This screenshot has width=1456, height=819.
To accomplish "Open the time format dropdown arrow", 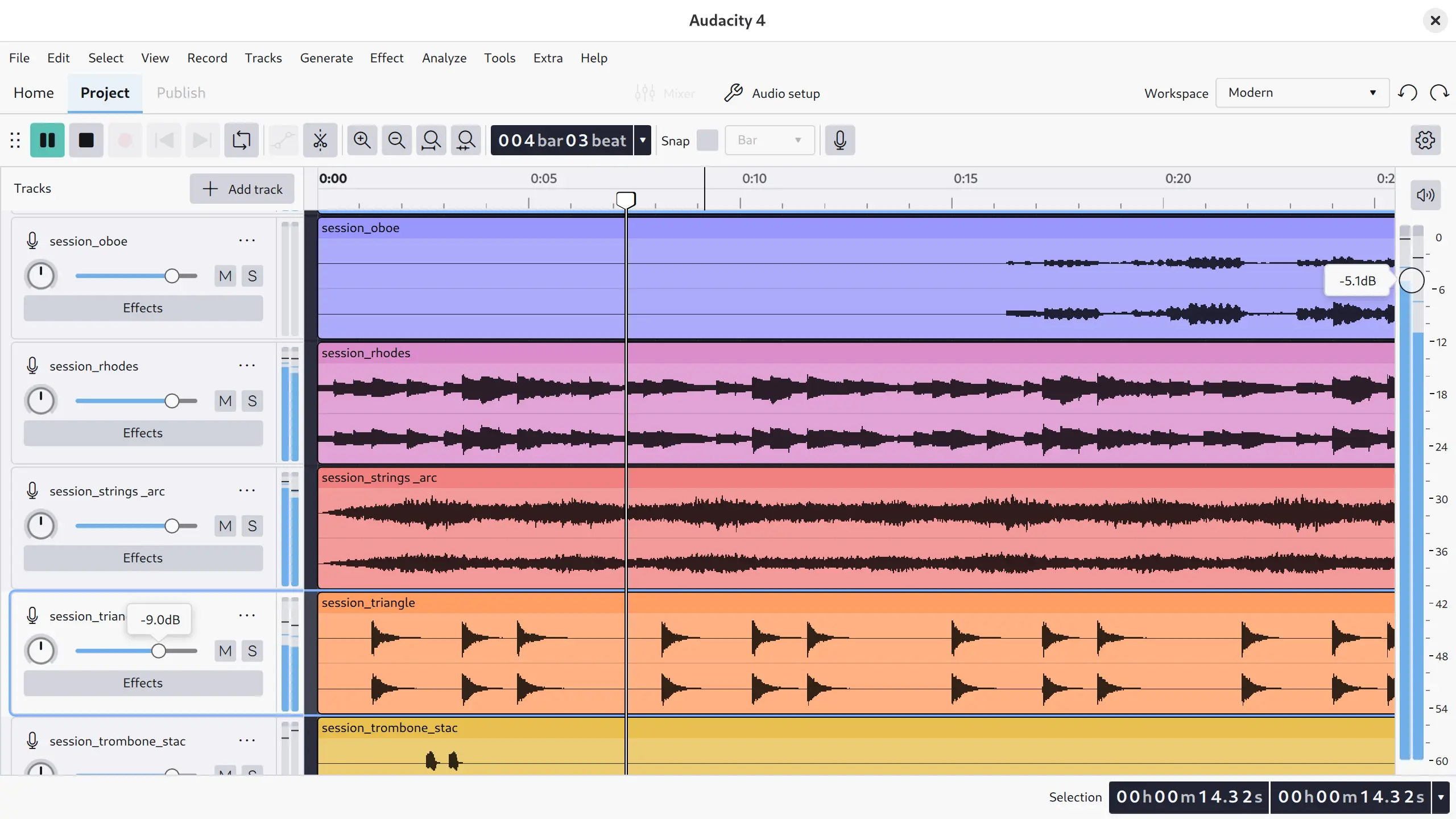I will pos(643,140).
